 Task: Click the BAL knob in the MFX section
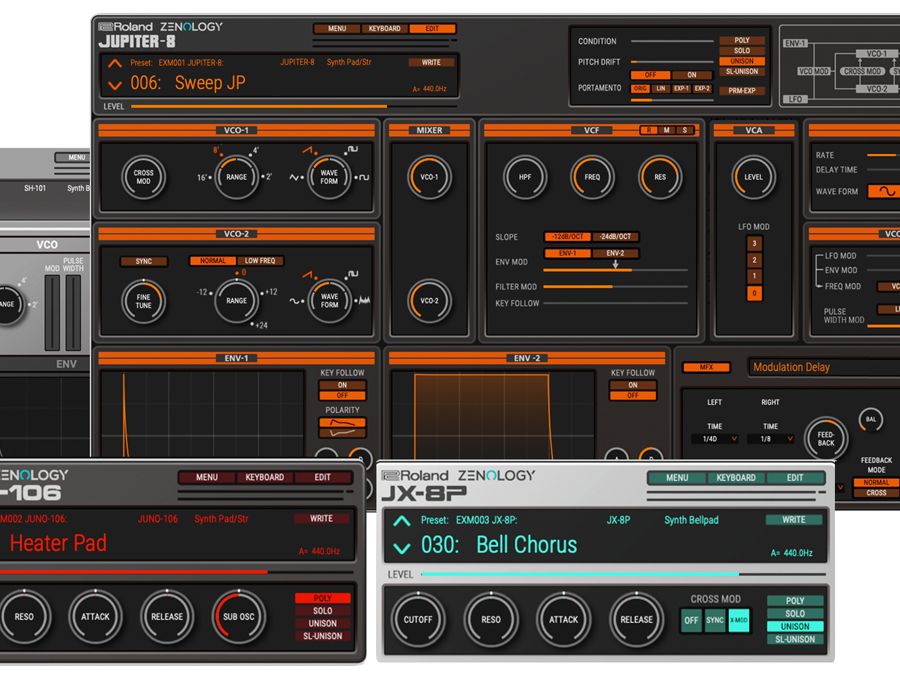tap(871, 419)
